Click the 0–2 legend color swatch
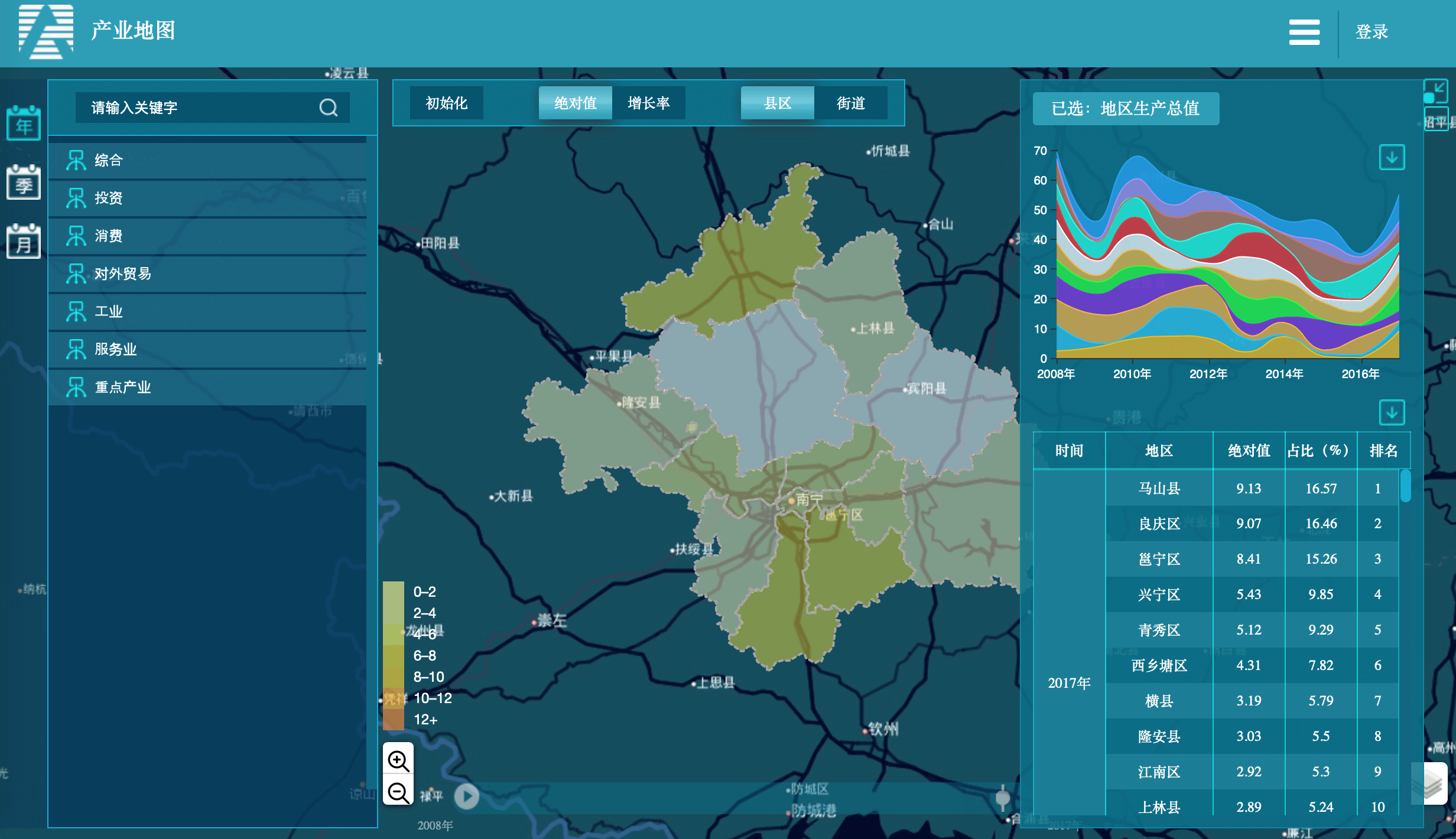1456x839 pixels. [394, 592]
